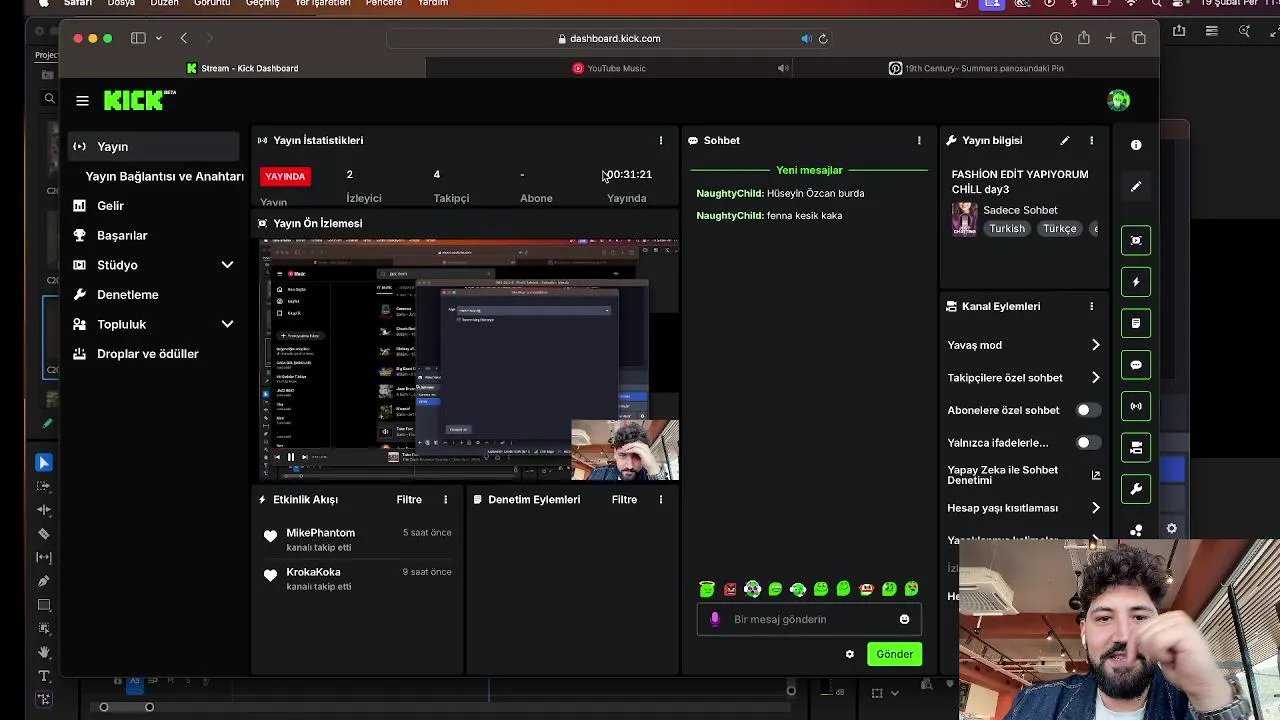The image size is (1280, 720).
Task: Click the info icon in right rail
Action: [1136, 145]
